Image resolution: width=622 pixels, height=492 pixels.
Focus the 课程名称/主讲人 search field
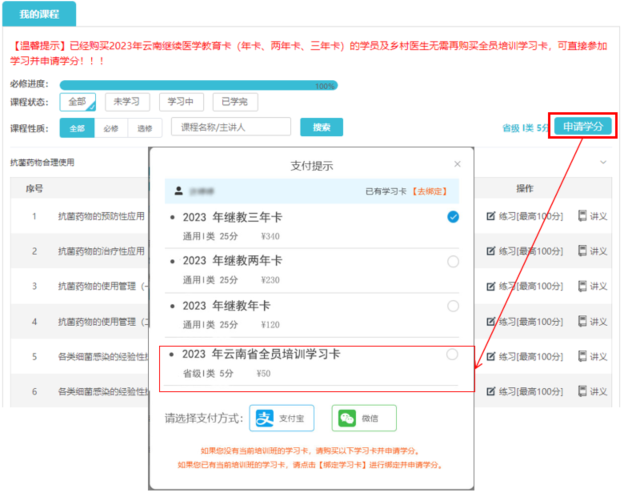[230, 127]
